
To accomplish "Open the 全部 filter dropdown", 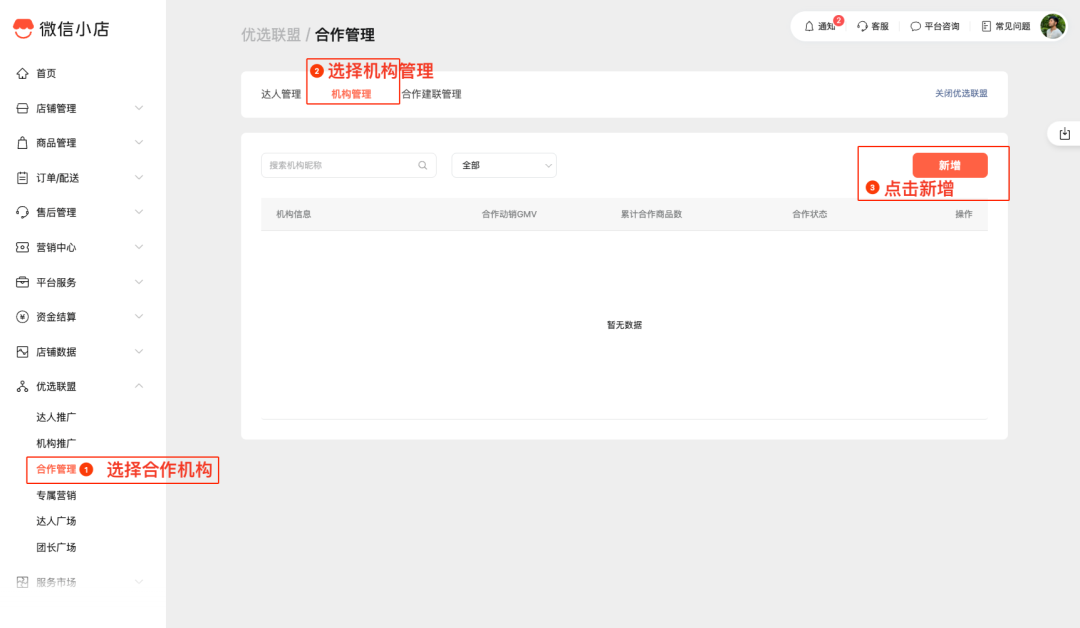I will (504, 165).
